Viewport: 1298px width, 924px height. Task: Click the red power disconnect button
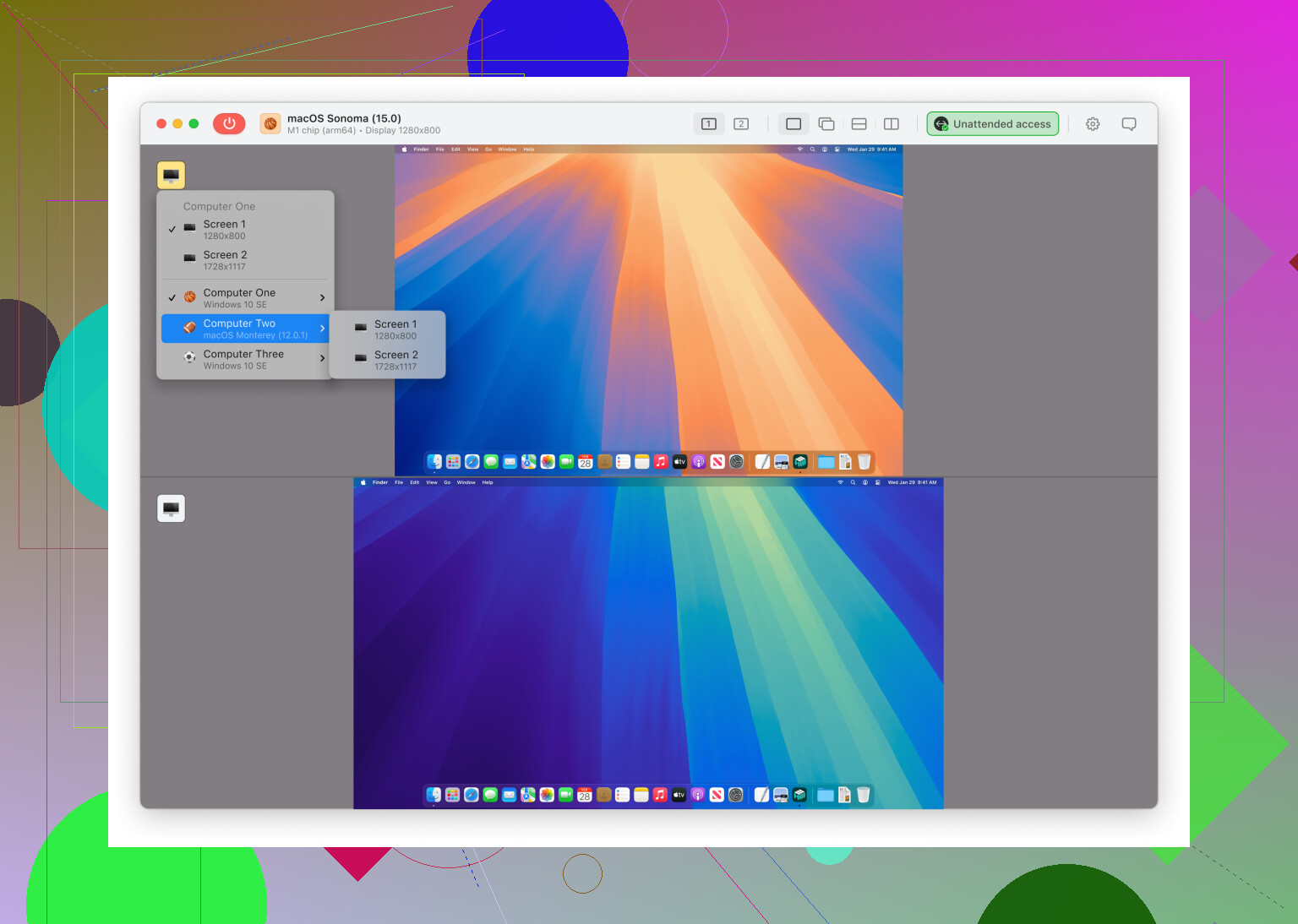point(228,123)
